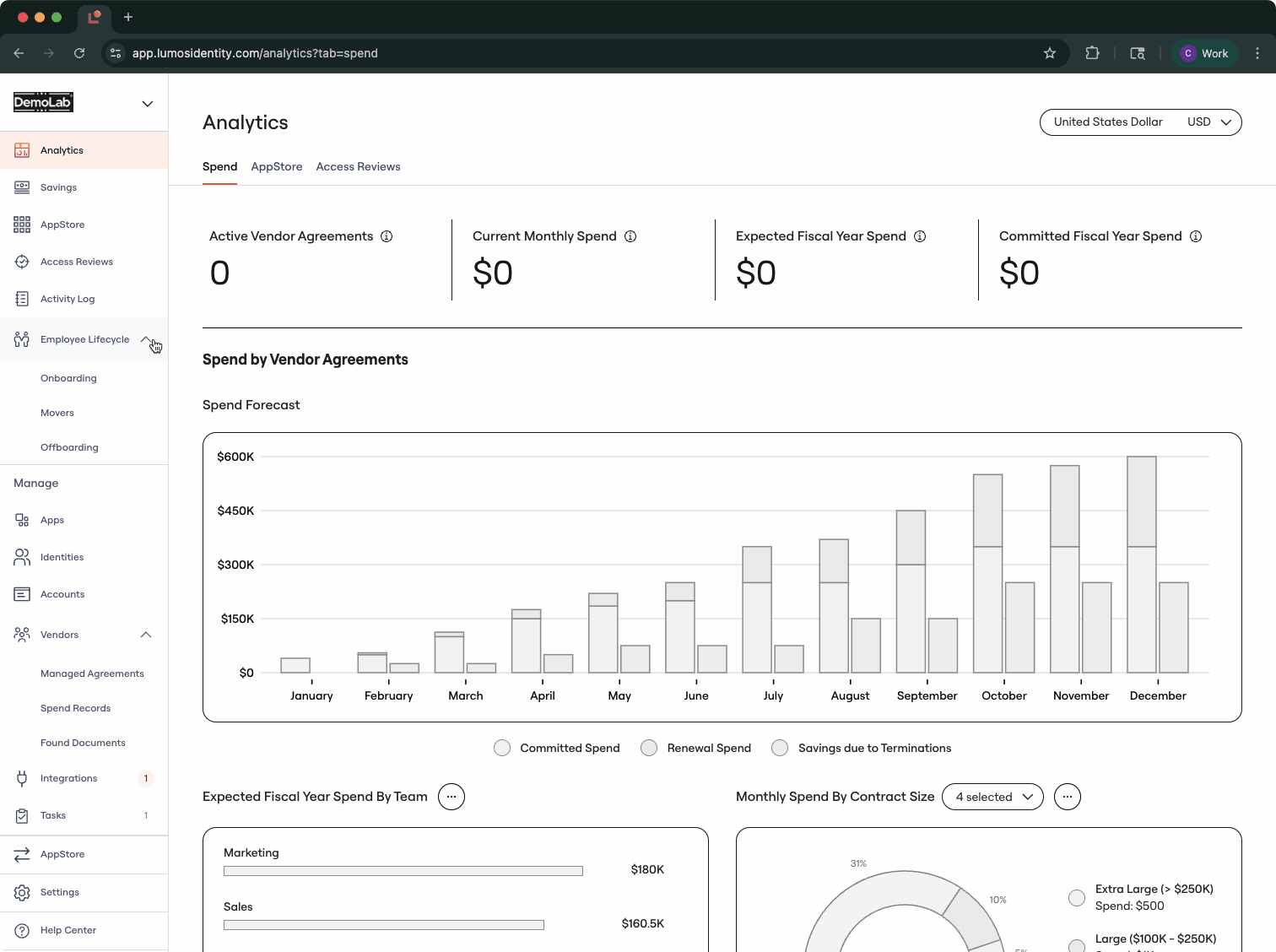Open Monthly Spend By Contract Size options

click(x=1068, y=797)
